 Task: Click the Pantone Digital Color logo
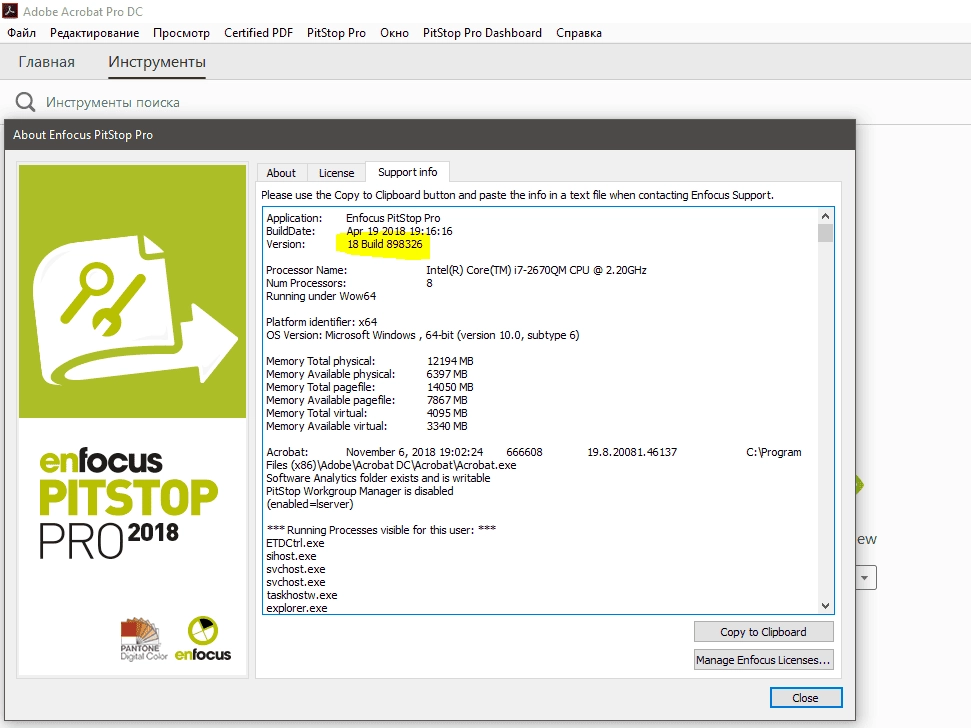coord(144,639)
